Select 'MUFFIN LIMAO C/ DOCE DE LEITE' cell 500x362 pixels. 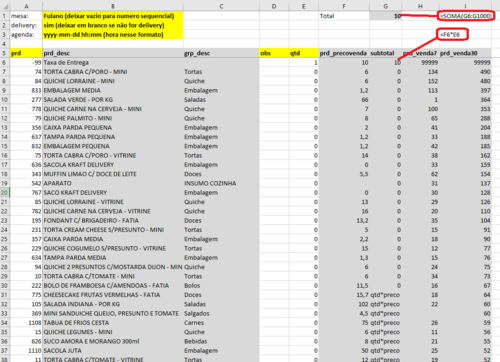[113, 174]
